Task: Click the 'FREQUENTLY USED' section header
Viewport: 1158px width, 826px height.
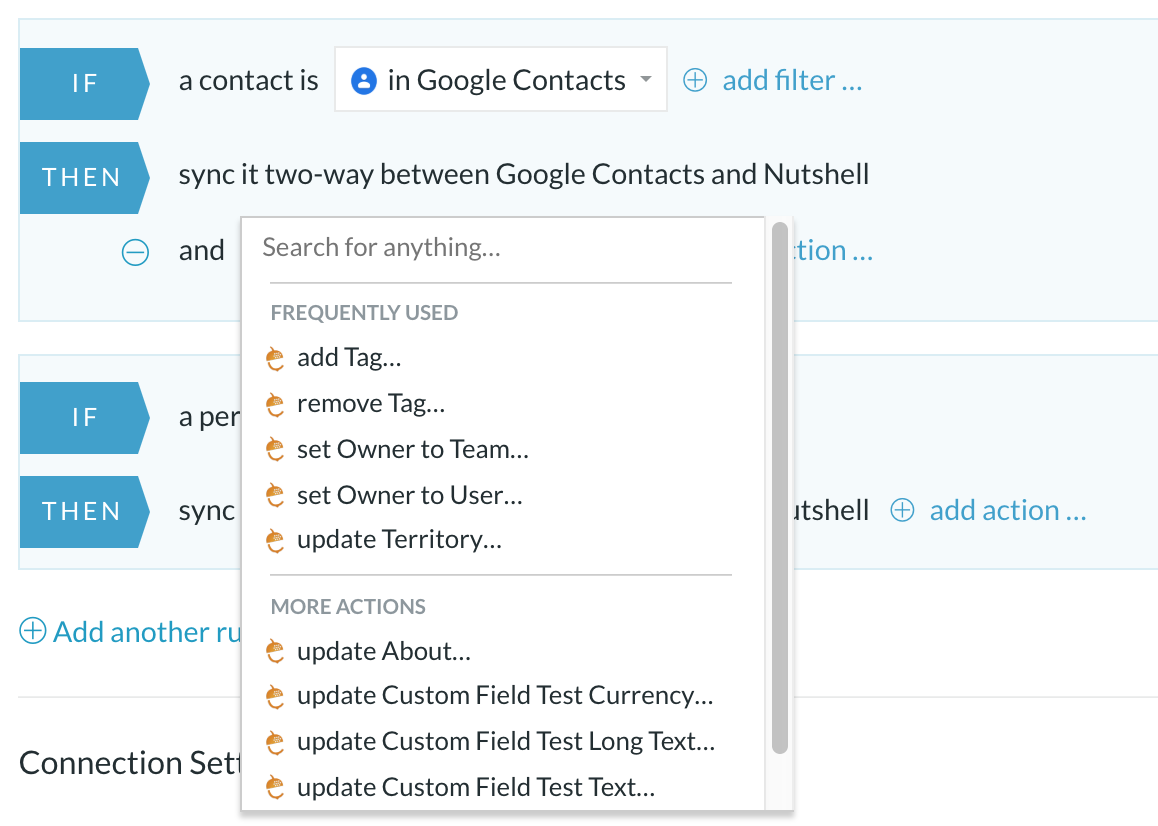Action: pos(364,313)
